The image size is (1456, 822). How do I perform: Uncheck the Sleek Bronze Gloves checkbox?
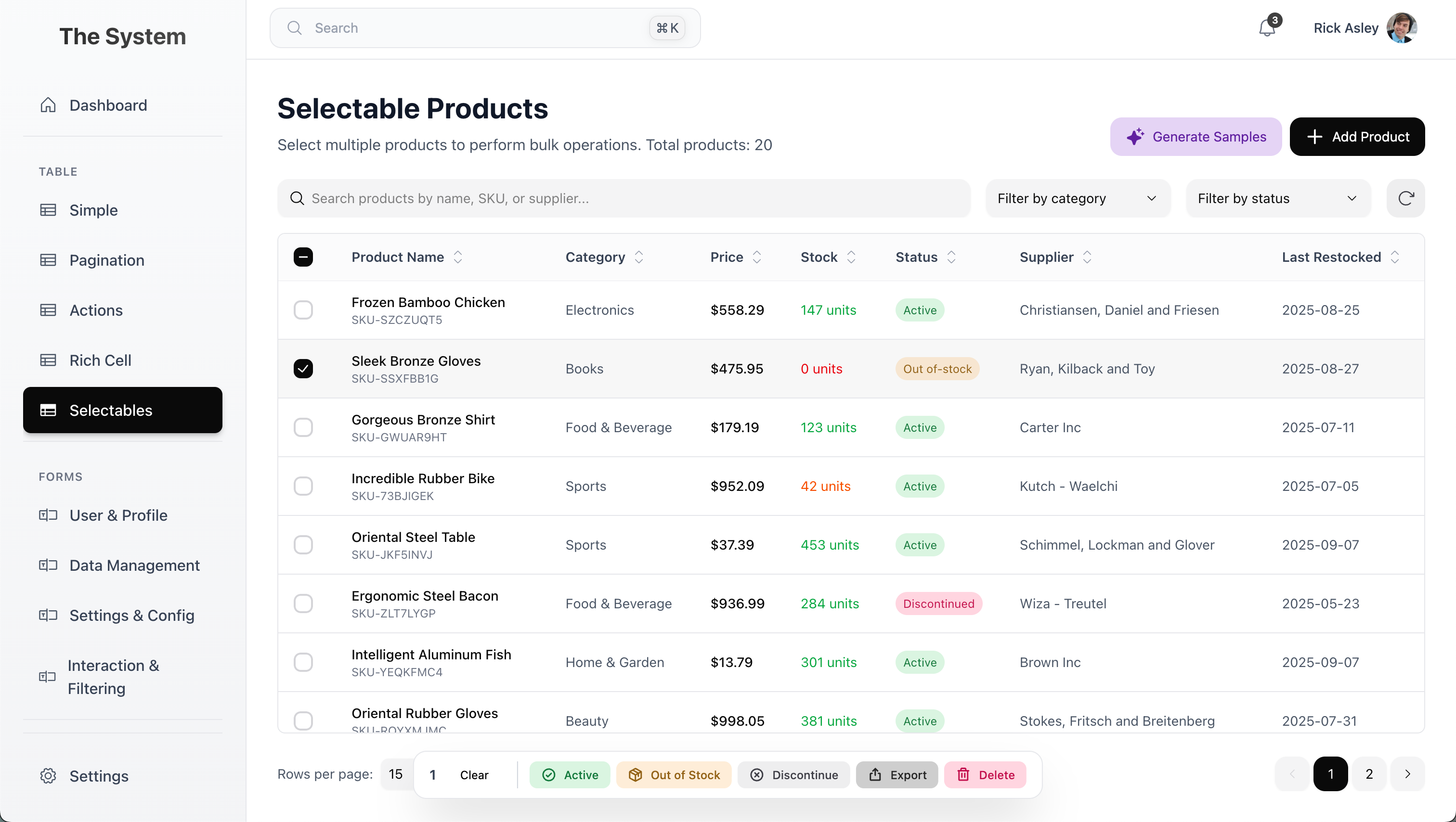303,369
